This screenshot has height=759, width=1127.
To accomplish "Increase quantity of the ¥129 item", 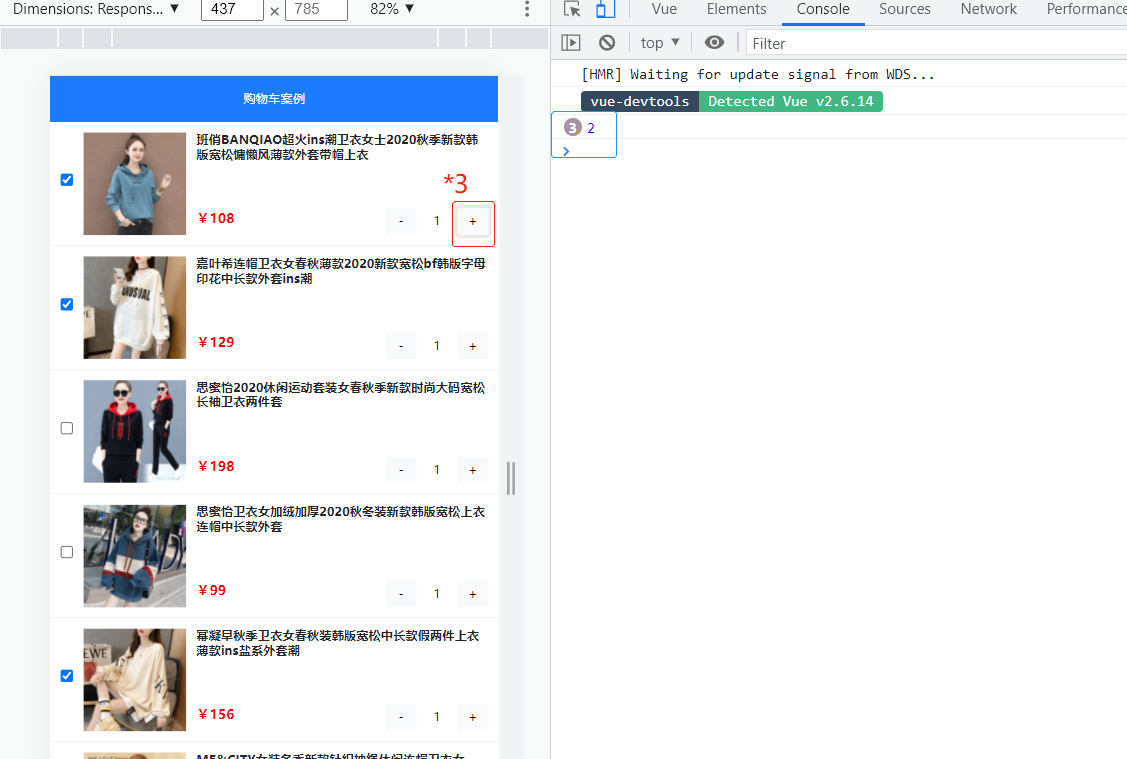I will 472,346.
